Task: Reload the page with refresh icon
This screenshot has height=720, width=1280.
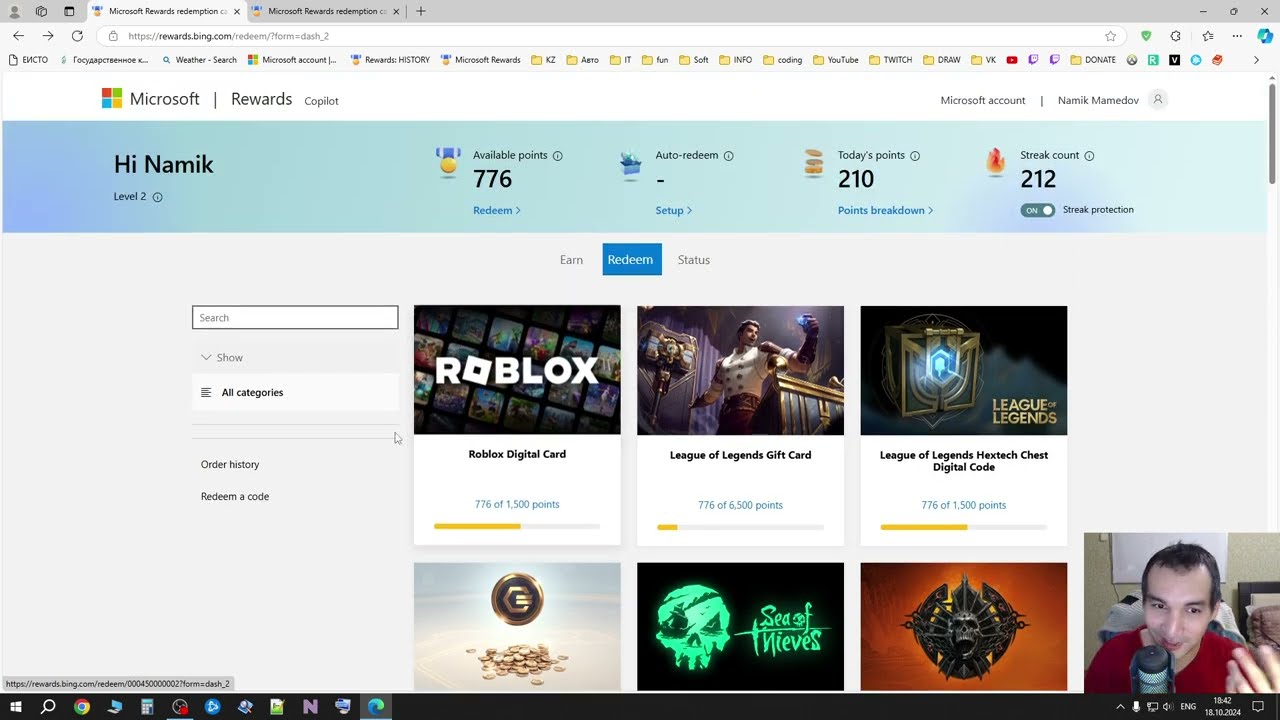Action: click(77, 36)
